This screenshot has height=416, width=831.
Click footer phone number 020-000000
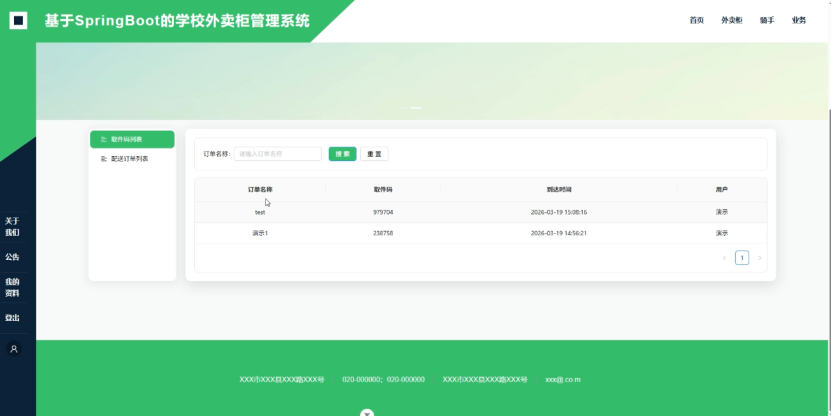click(383, 379)
